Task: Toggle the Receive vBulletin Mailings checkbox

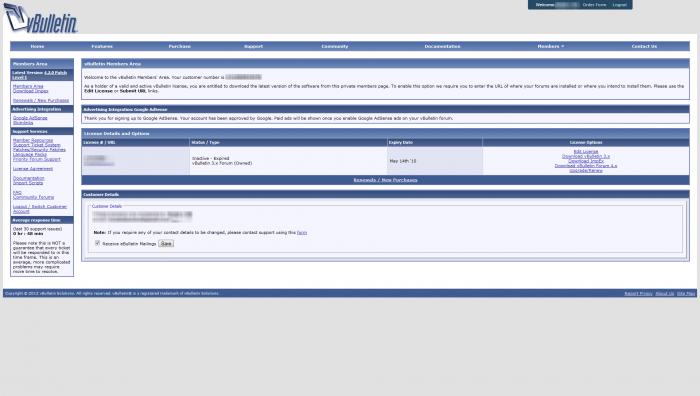Action: point(97,243)
